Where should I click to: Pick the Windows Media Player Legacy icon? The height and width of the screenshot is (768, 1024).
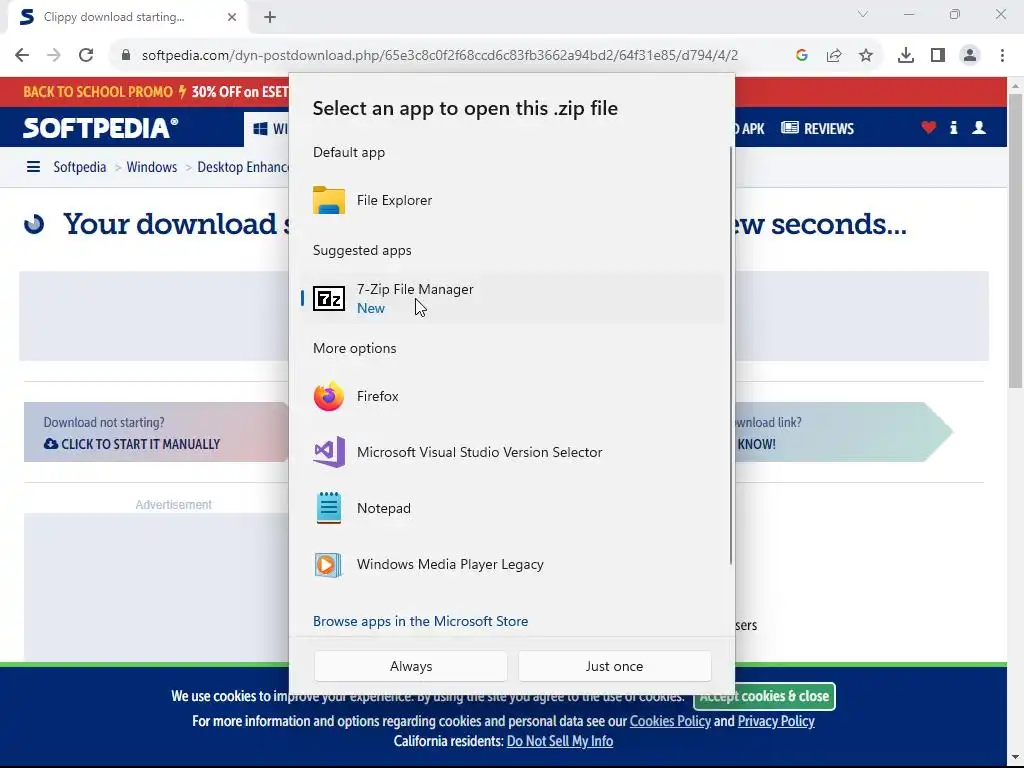[x=328, y=564]
